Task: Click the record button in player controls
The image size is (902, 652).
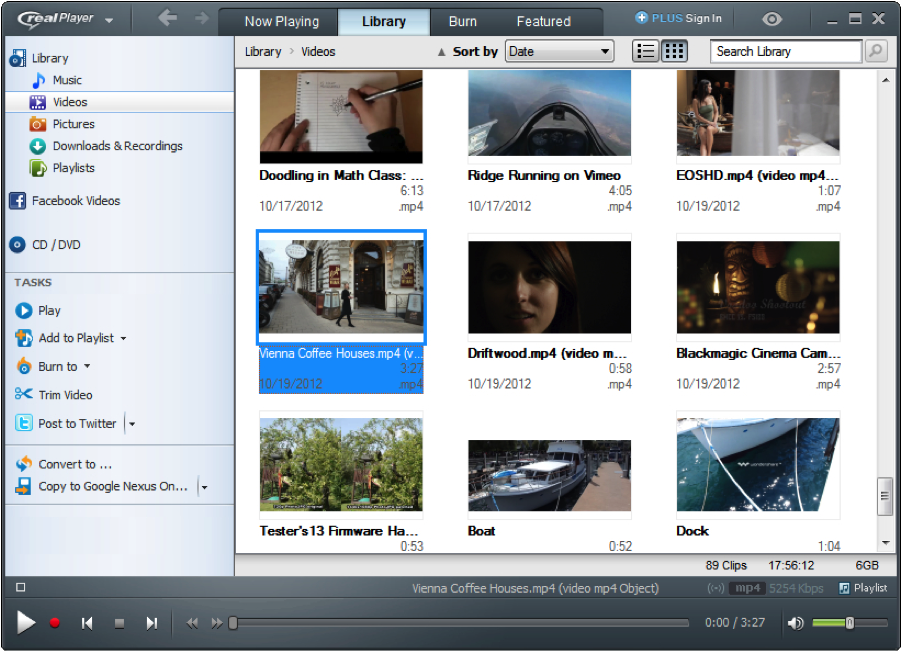Action: click(55, 623)
